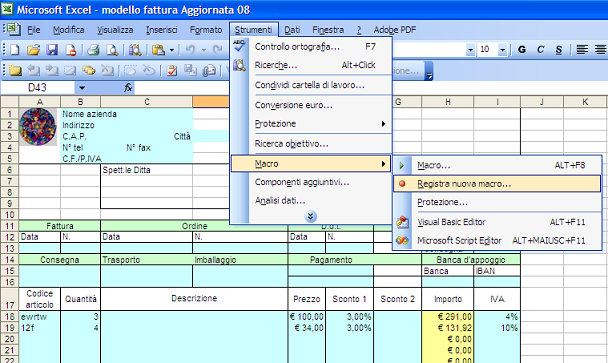Screen dimensions: 608x363
Task: Click the column K header
Action: tap(585, 102)
